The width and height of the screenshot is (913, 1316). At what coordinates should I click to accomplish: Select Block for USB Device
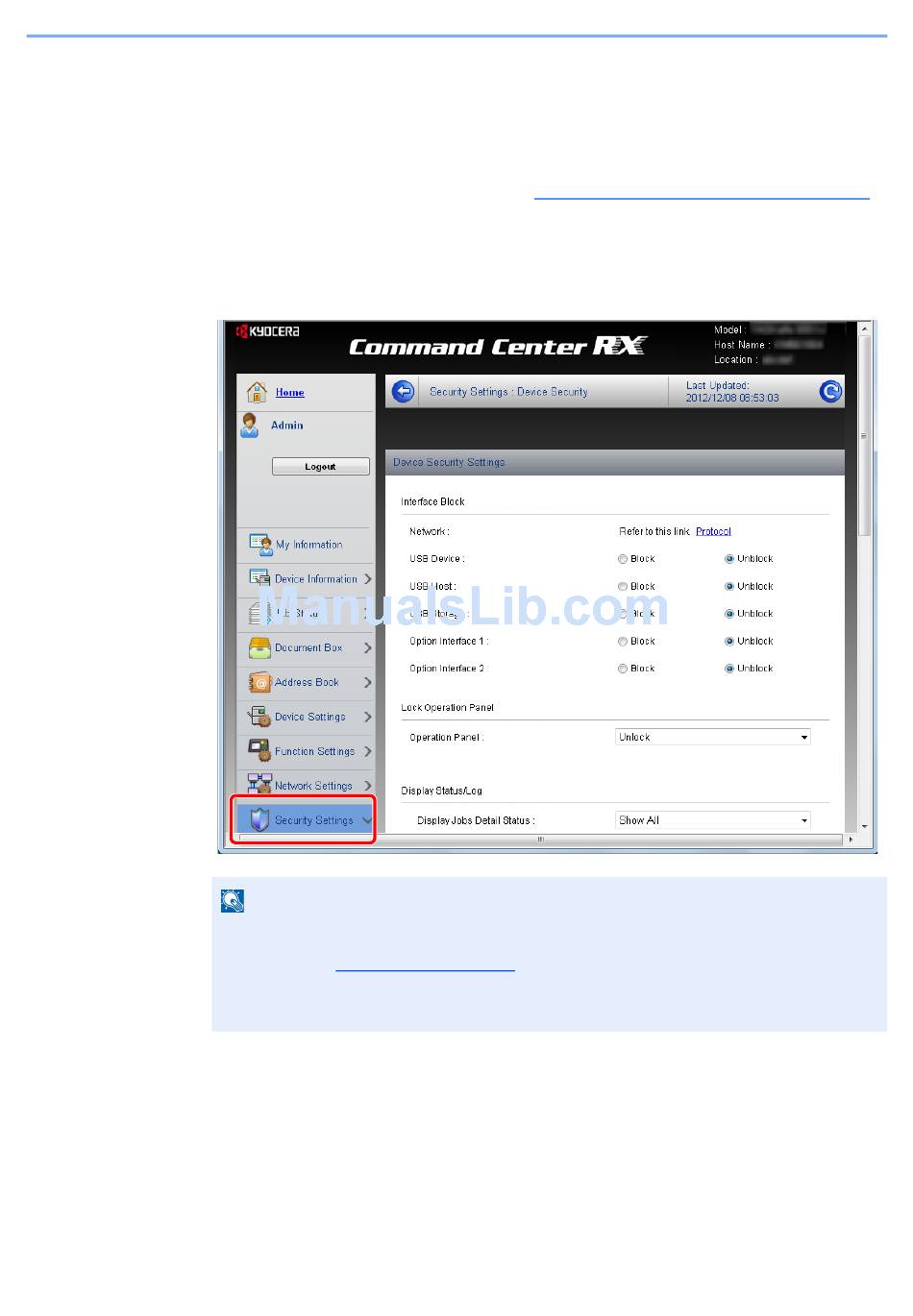click(x=623, y=559)
